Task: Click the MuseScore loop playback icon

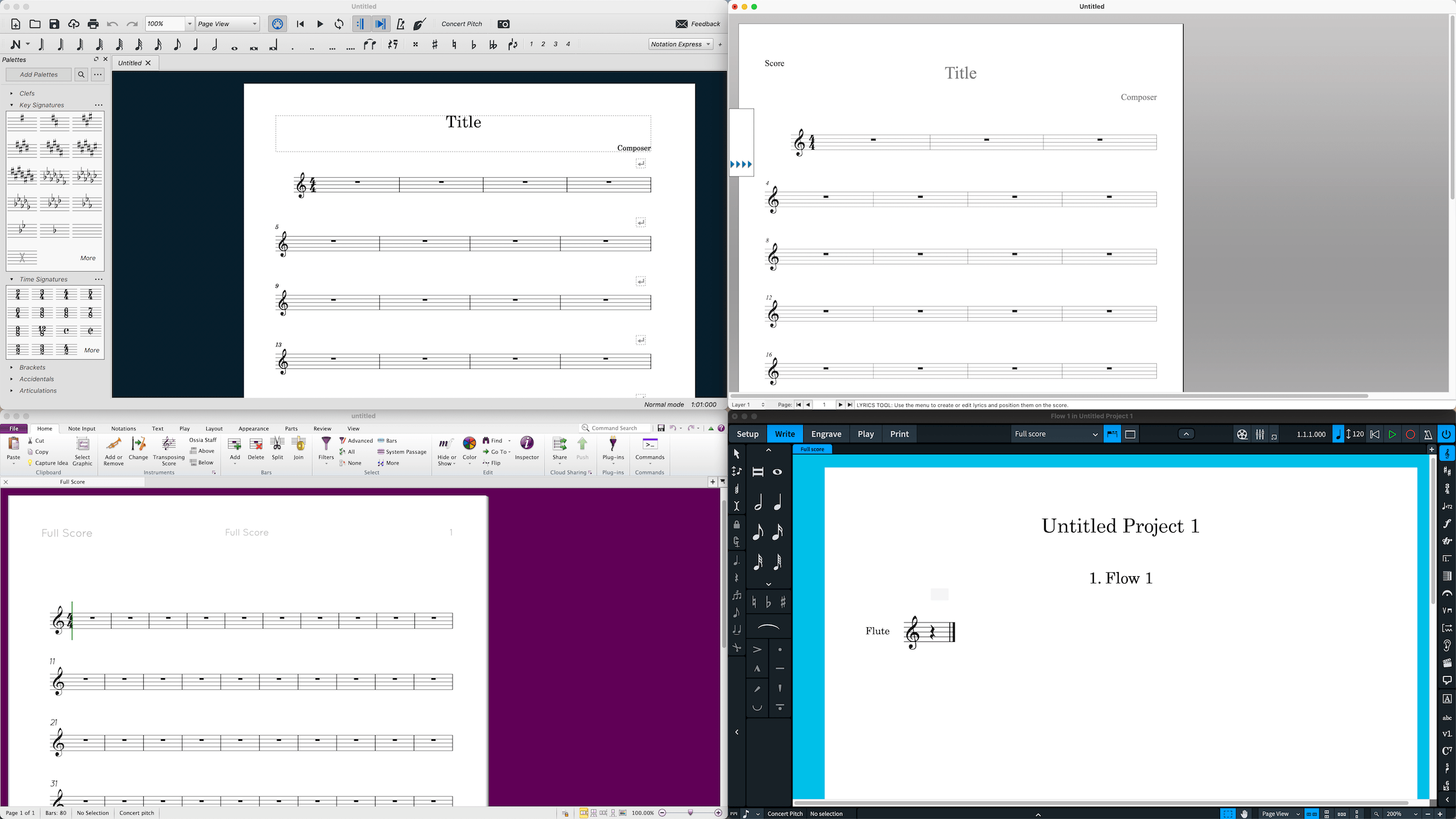Action: [x=339, y=24]
